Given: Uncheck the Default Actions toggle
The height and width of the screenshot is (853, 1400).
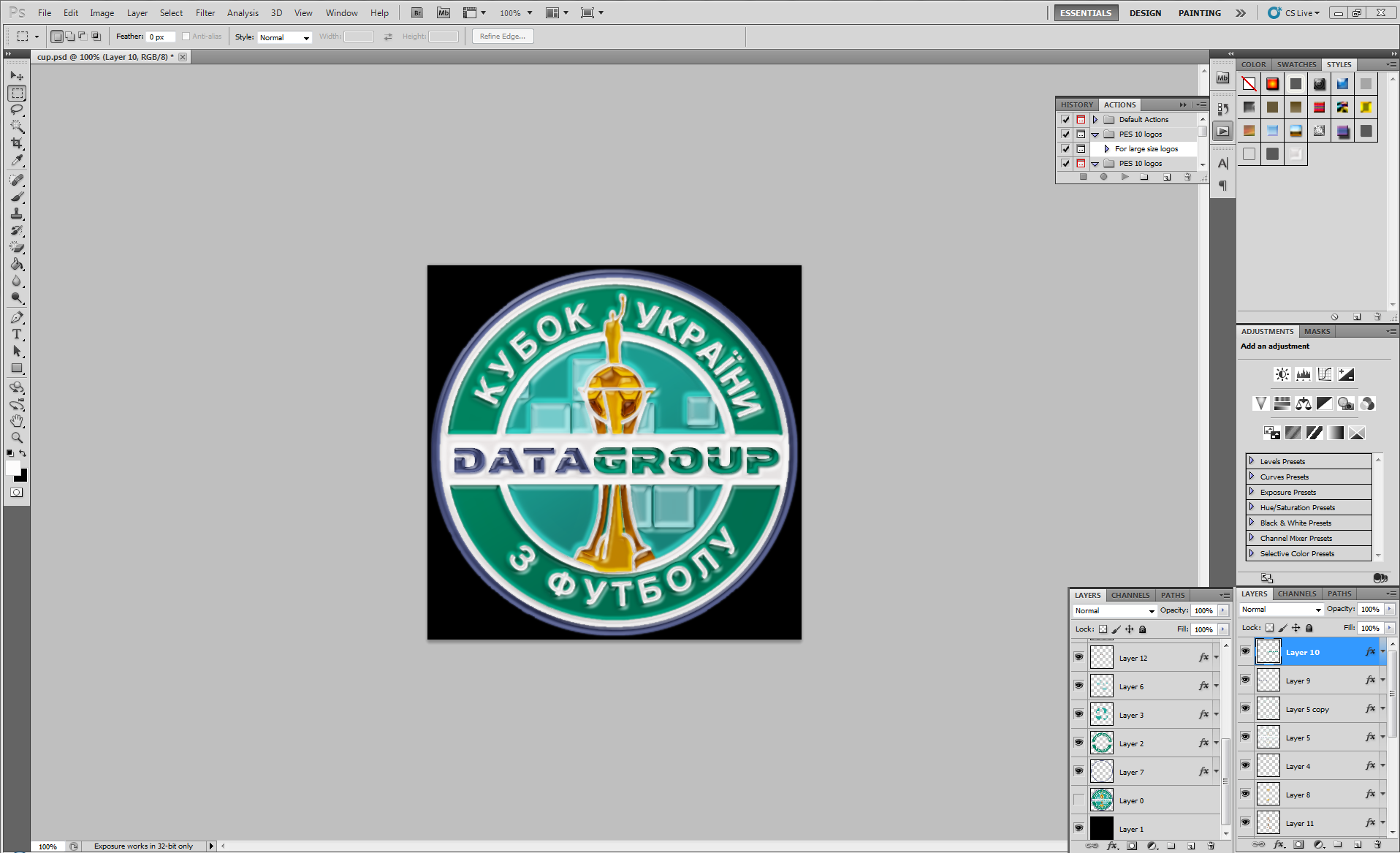Looking at the screenshot, I should tap(1065, 119).
